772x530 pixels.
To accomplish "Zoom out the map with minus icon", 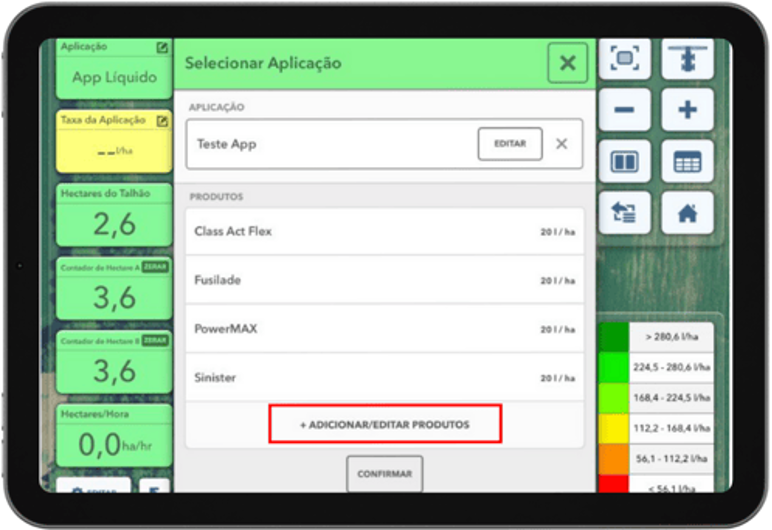I will click(x=625, y=110).
